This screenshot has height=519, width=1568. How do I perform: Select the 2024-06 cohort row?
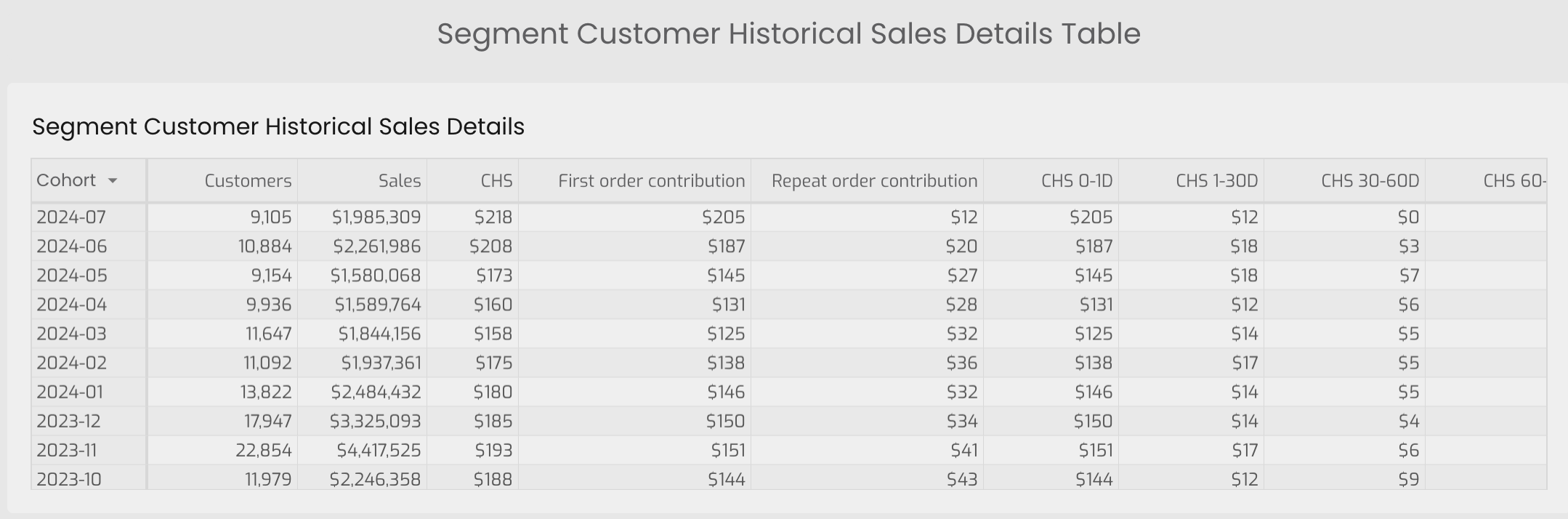pos(789,246)
